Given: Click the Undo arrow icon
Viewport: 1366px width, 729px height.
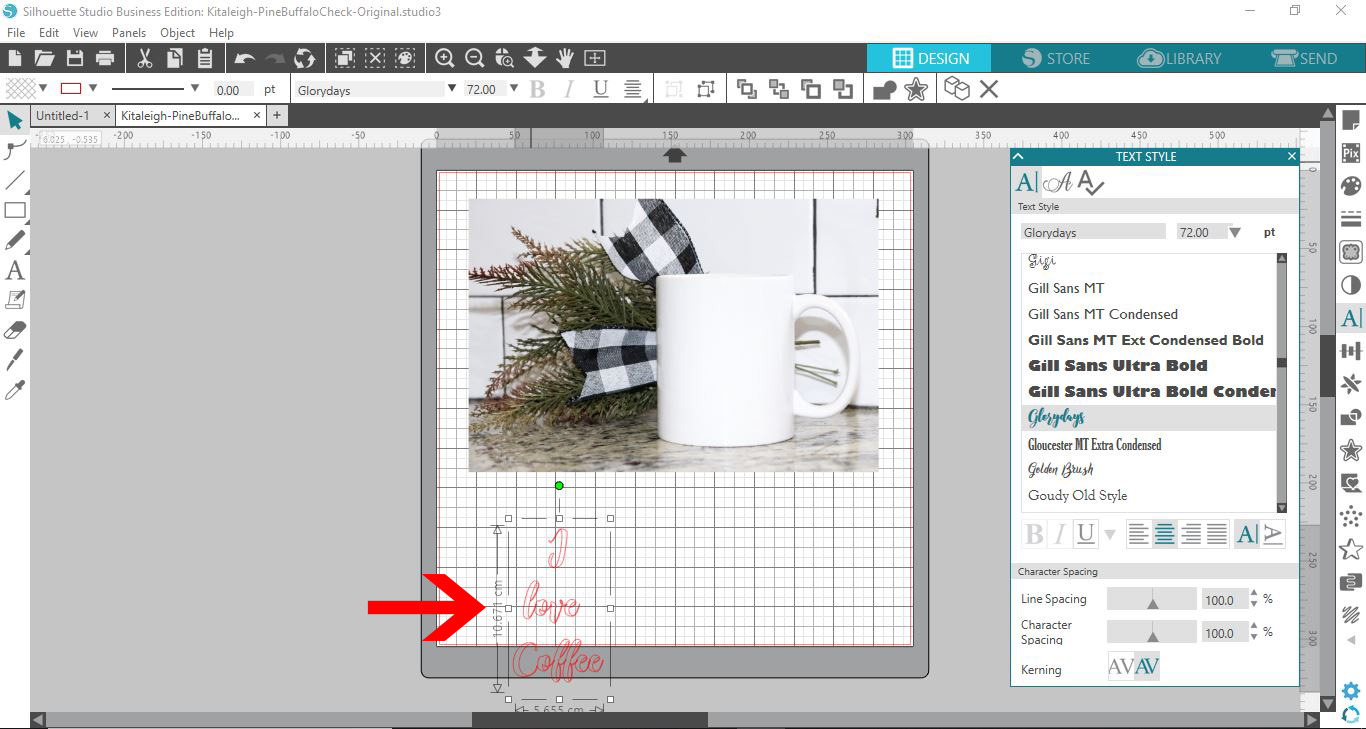Looking at the screenshot, I should coord(245,59).
